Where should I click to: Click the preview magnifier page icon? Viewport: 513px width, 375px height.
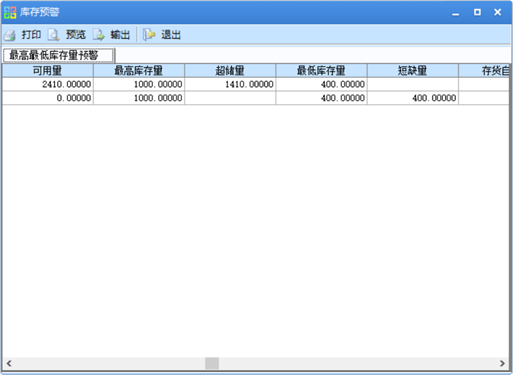(x=53, y=35)
